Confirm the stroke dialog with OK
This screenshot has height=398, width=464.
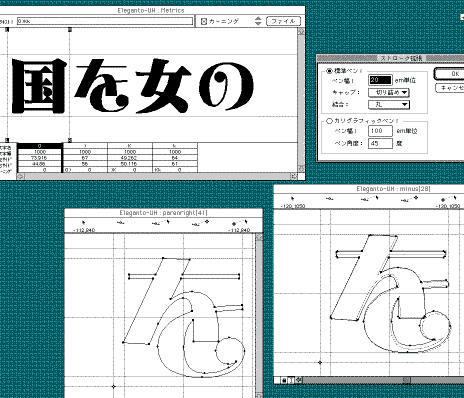click(x=450, y=74)
